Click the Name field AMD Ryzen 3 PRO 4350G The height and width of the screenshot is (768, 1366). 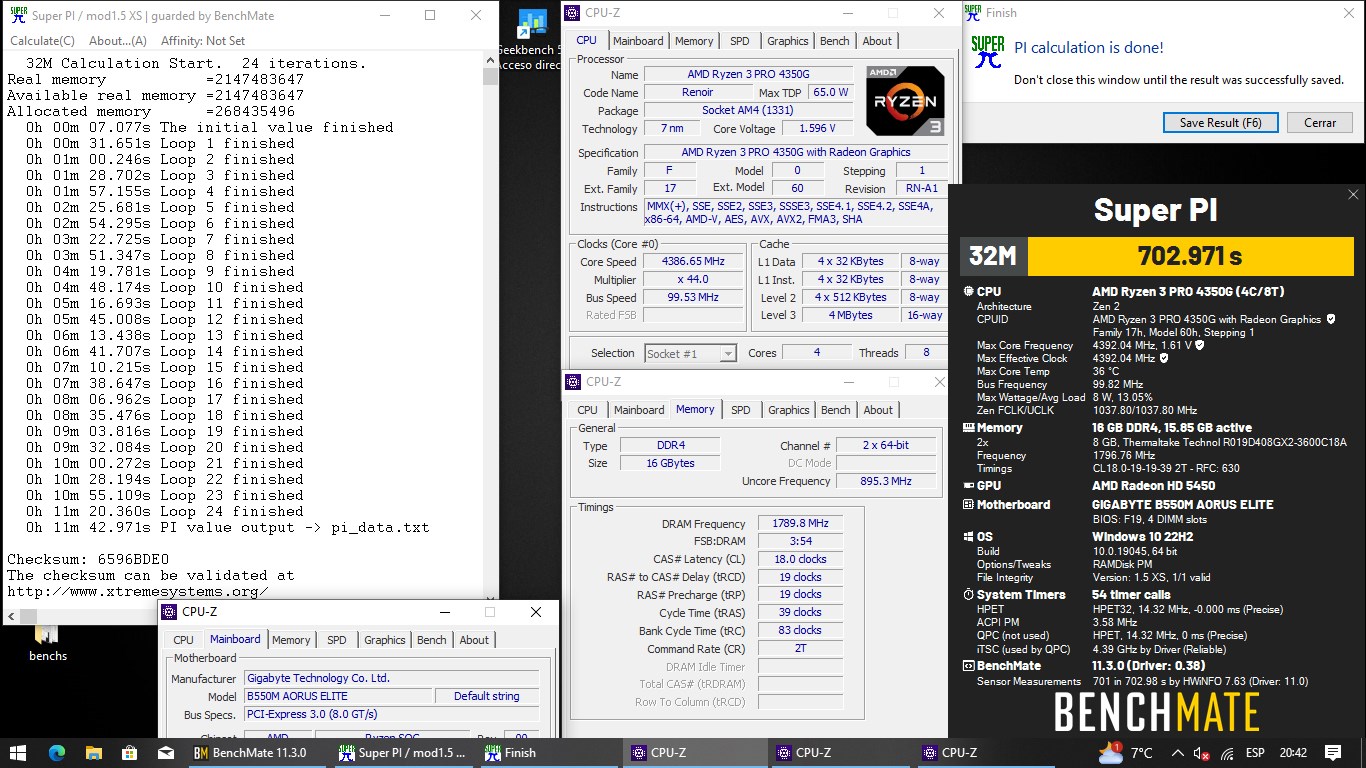[750, 75]
